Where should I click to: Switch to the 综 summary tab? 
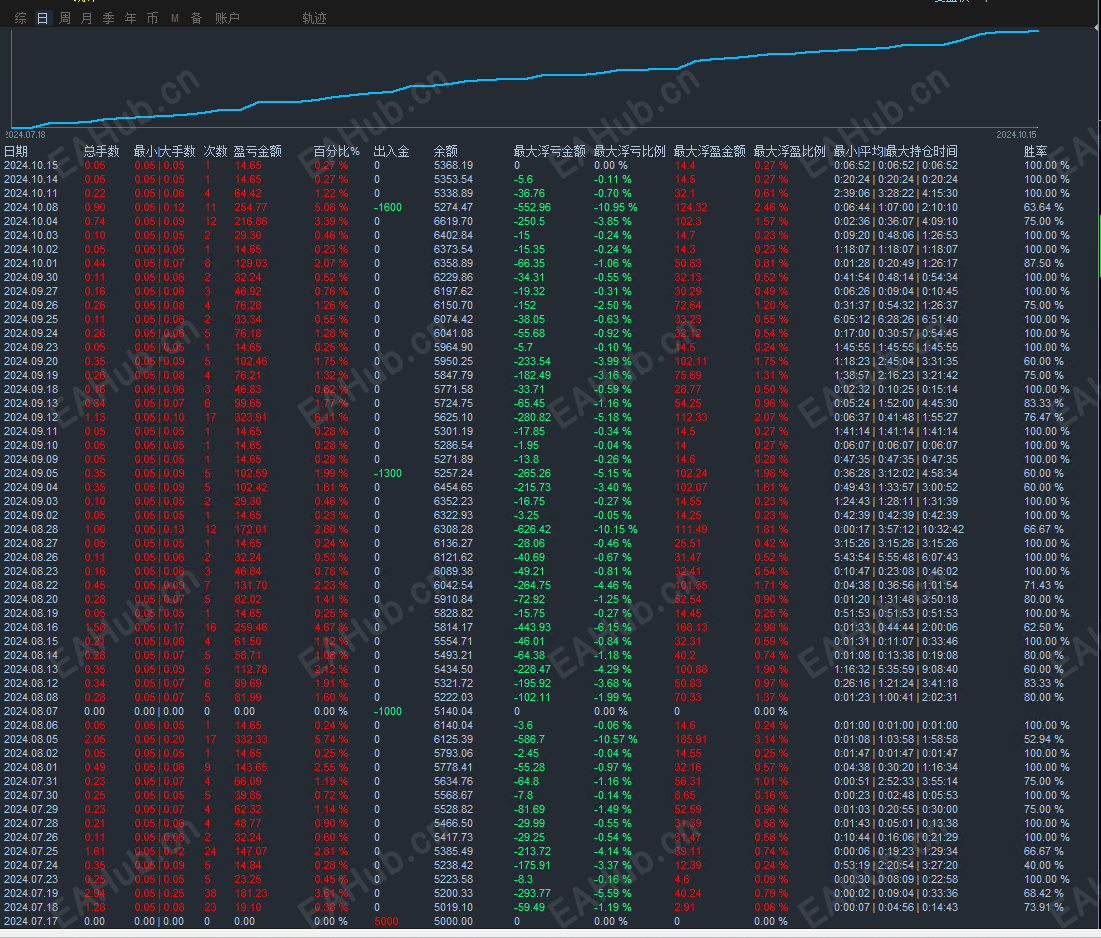coord(20,18)
